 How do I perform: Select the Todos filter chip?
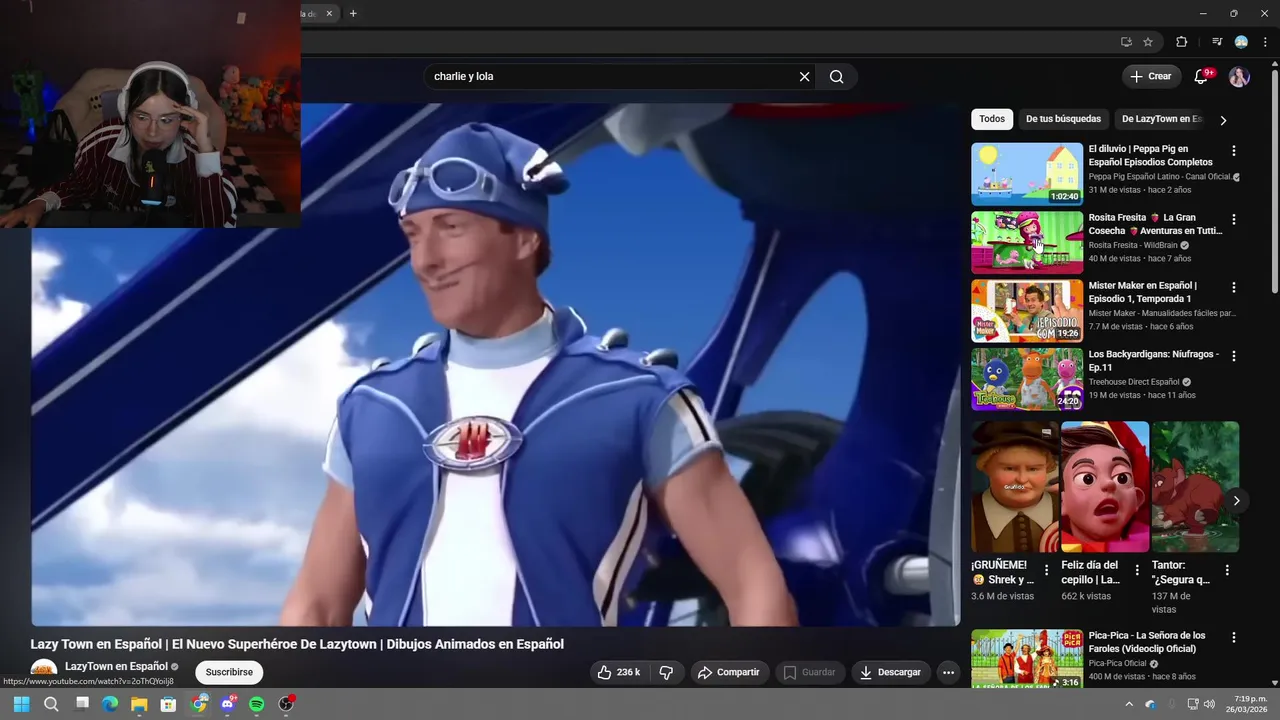pyautogui.click(x=992, y=119)
